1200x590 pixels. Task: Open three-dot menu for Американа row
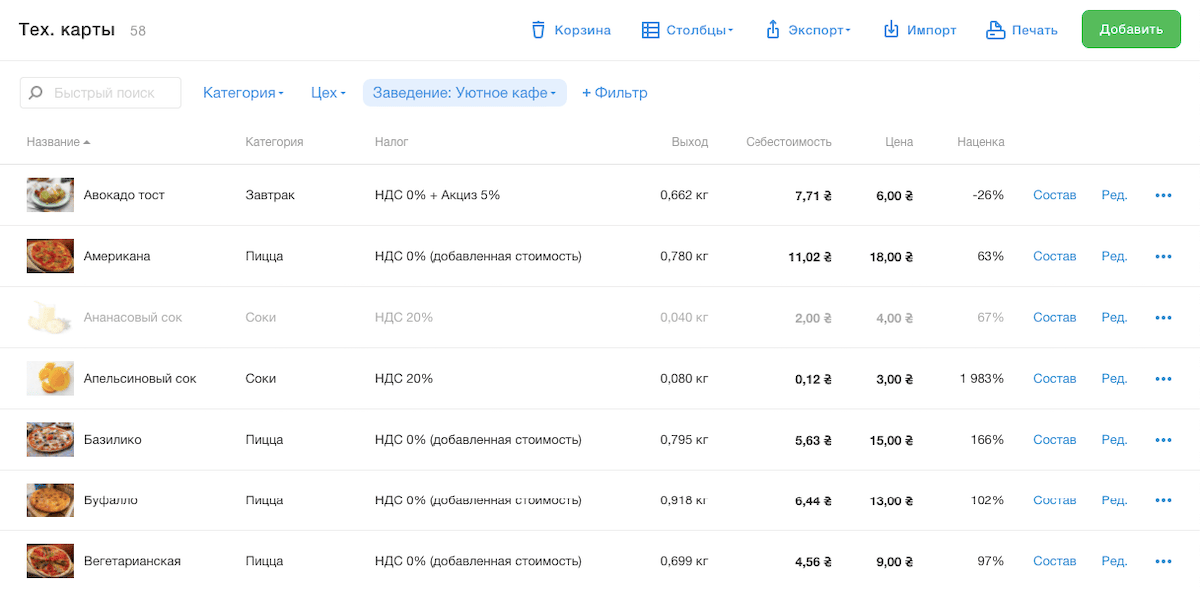(x=1163, y=257)
